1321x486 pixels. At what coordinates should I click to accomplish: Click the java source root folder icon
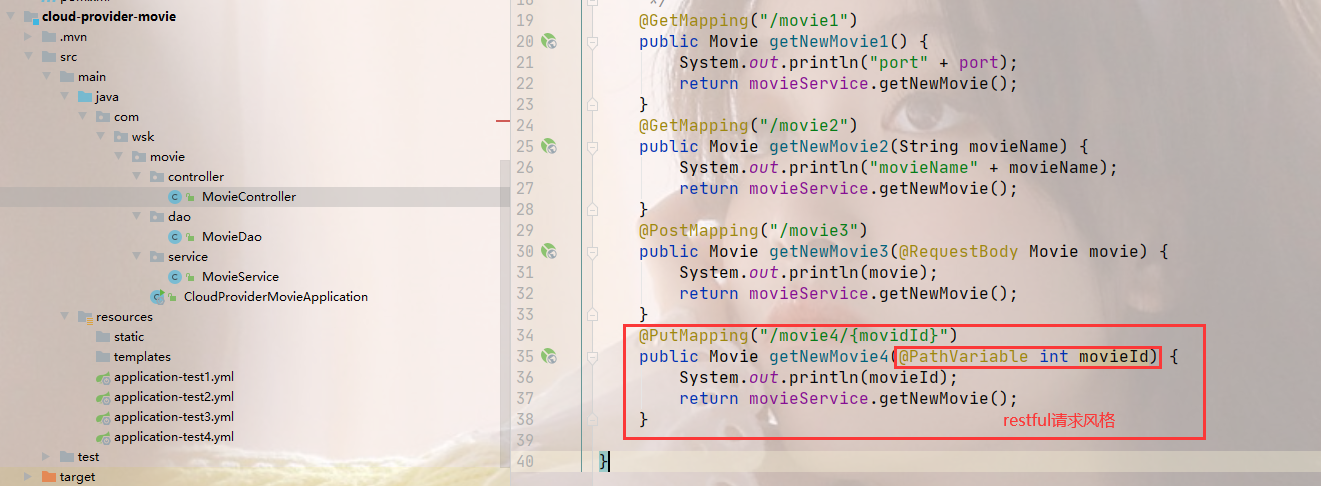85,97
